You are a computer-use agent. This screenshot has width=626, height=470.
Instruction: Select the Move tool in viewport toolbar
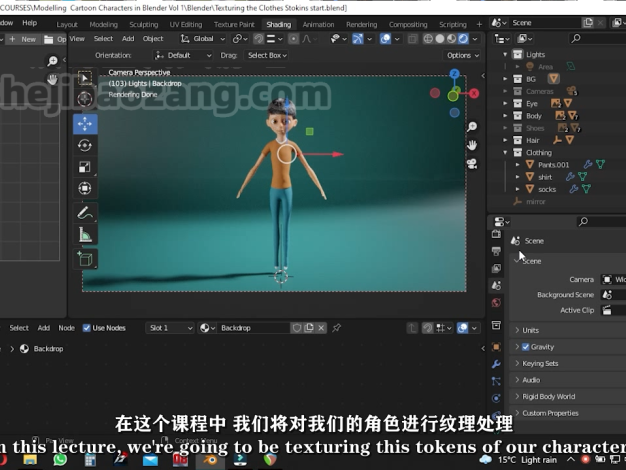(x=85, y=124)
